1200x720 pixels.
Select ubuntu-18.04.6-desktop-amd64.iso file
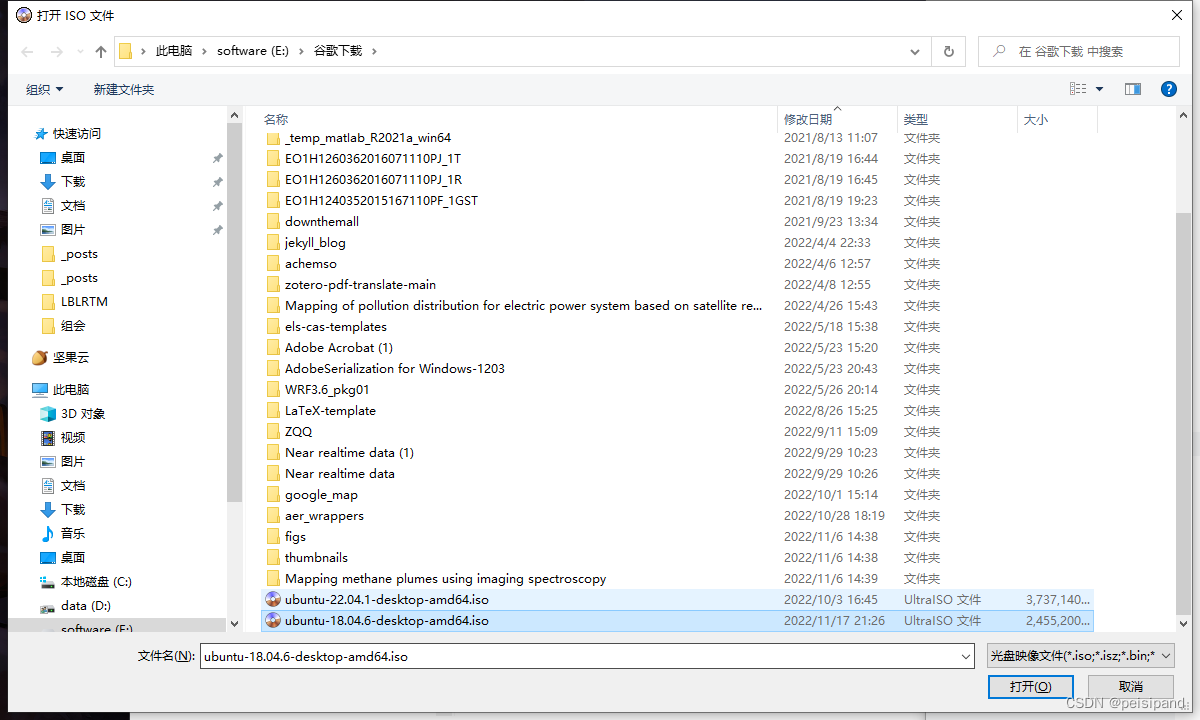[678, 621]
